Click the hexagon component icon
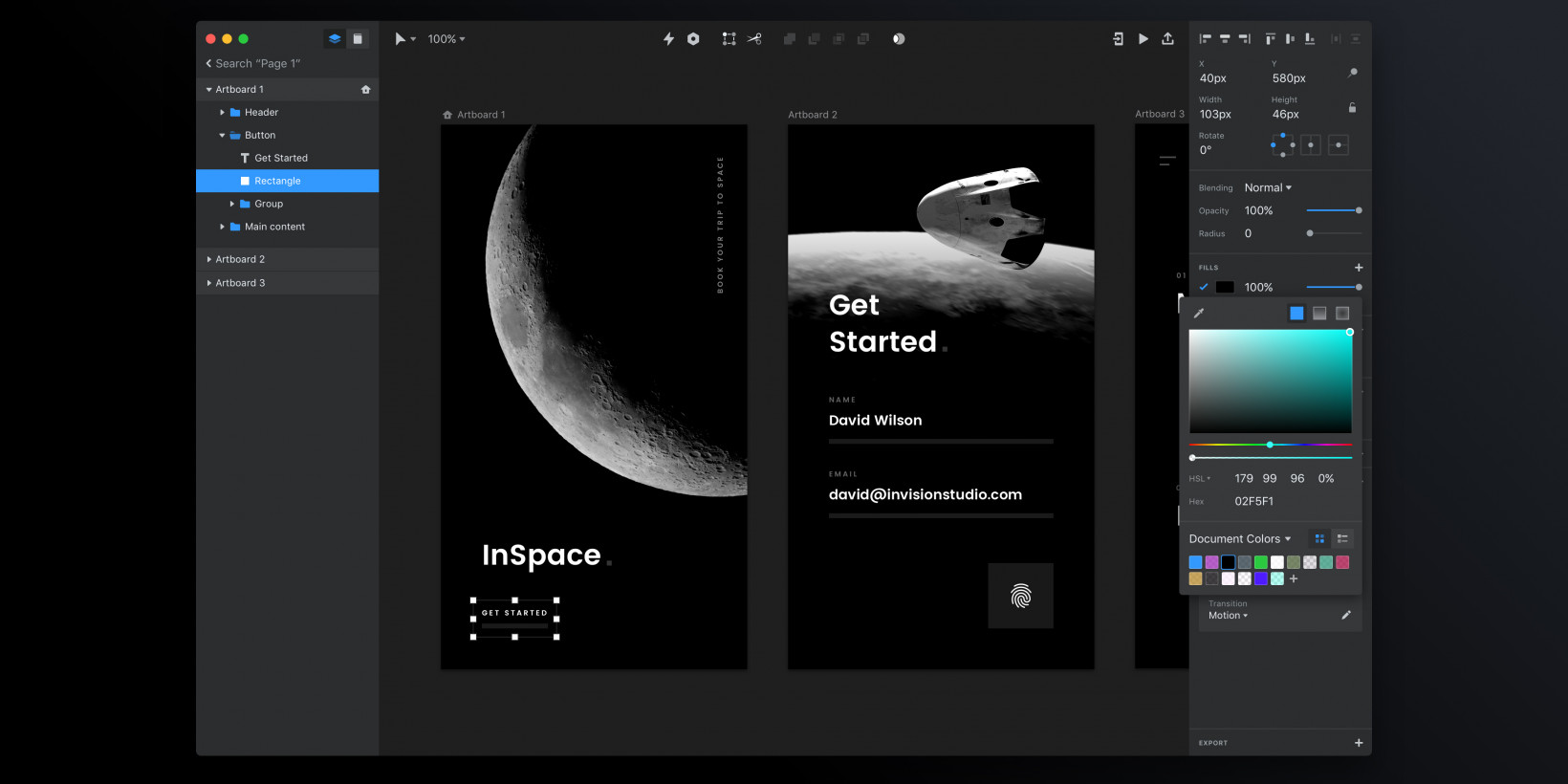Screen dimensions: 1568x784 click(x=693, y=39)
